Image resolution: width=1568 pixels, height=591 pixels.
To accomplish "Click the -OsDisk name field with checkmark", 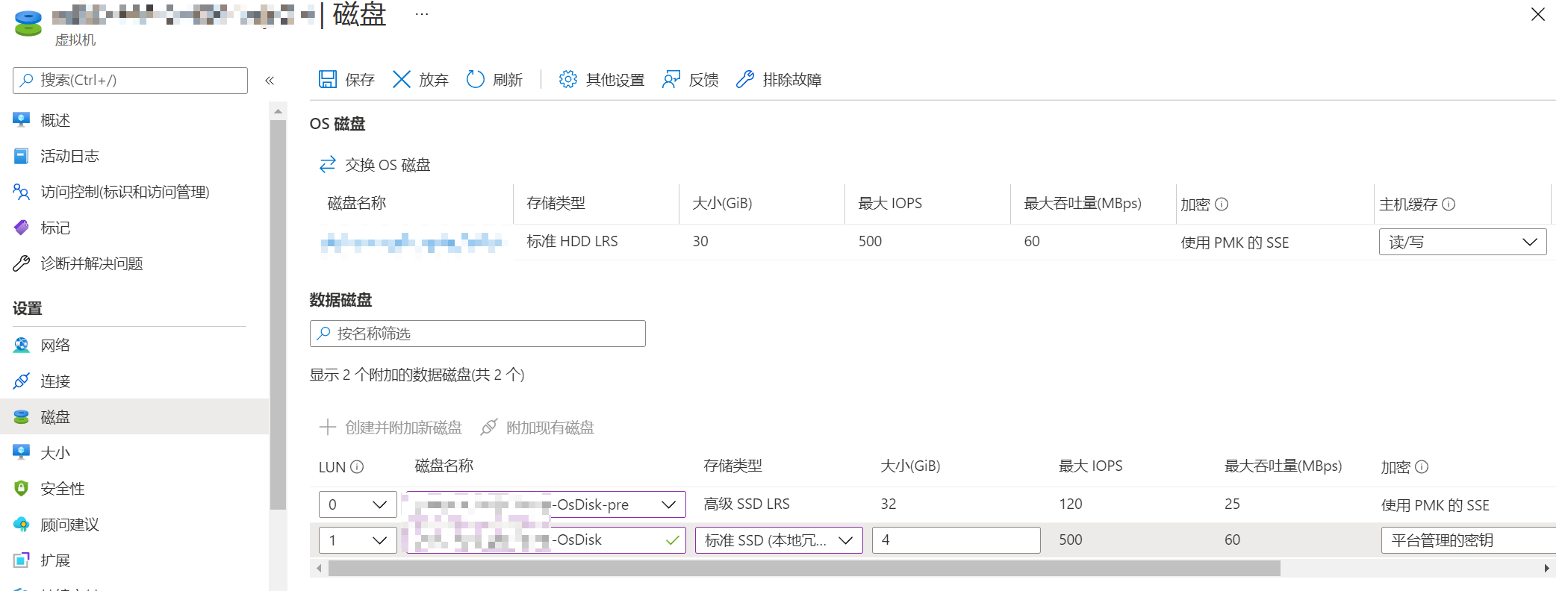I will pos(546,540).
